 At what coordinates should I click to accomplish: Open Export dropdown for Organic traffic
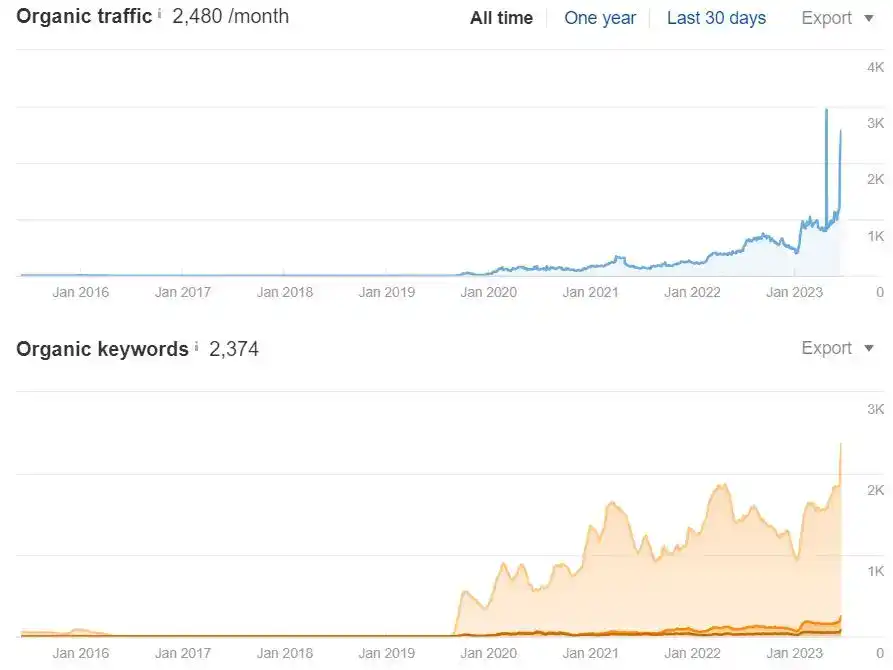[837, 18]
